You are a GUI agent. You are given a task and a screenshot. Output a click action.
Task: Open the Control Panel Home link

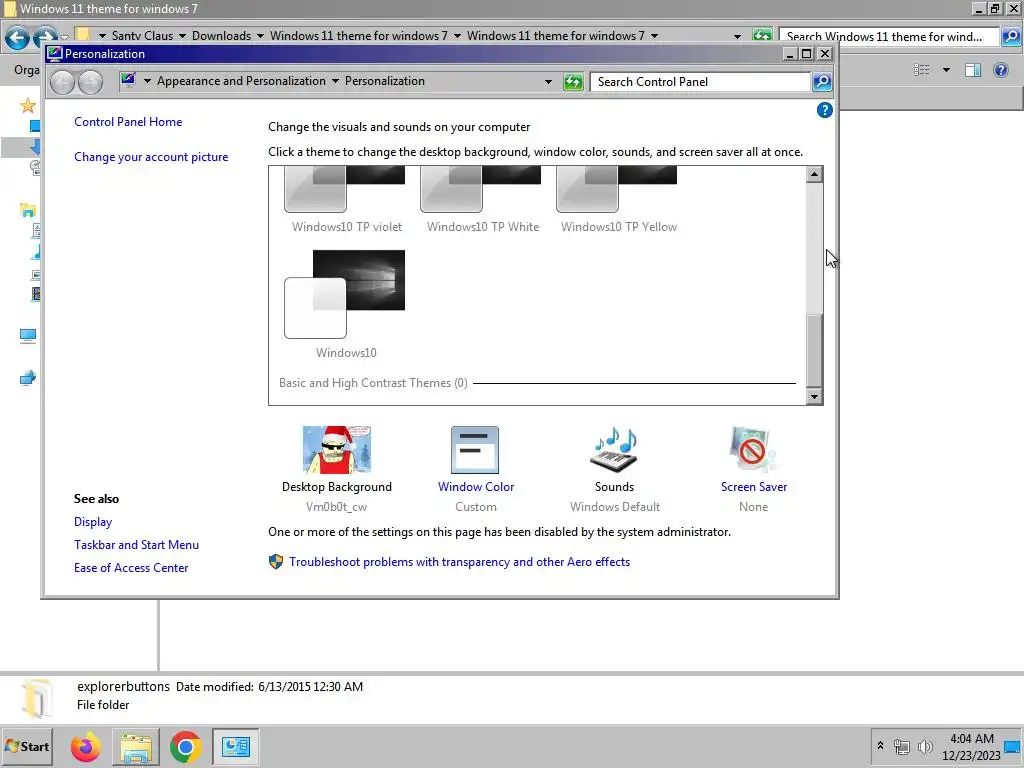[128, 121]
